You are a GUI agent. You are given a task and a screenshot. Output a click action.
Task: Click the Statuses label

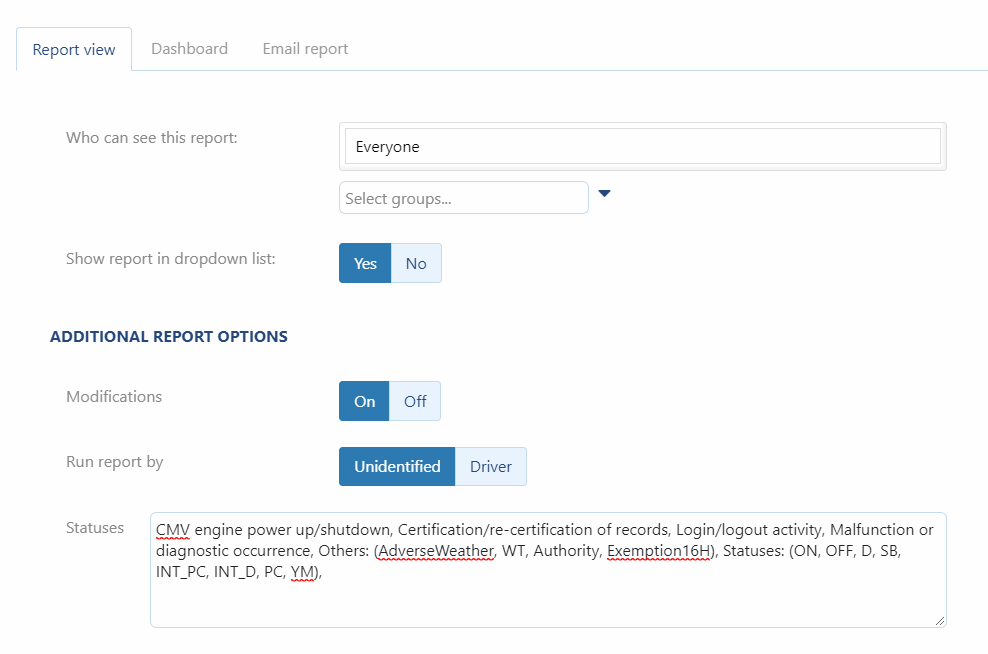pyautogui.click(x=95, y=527)
